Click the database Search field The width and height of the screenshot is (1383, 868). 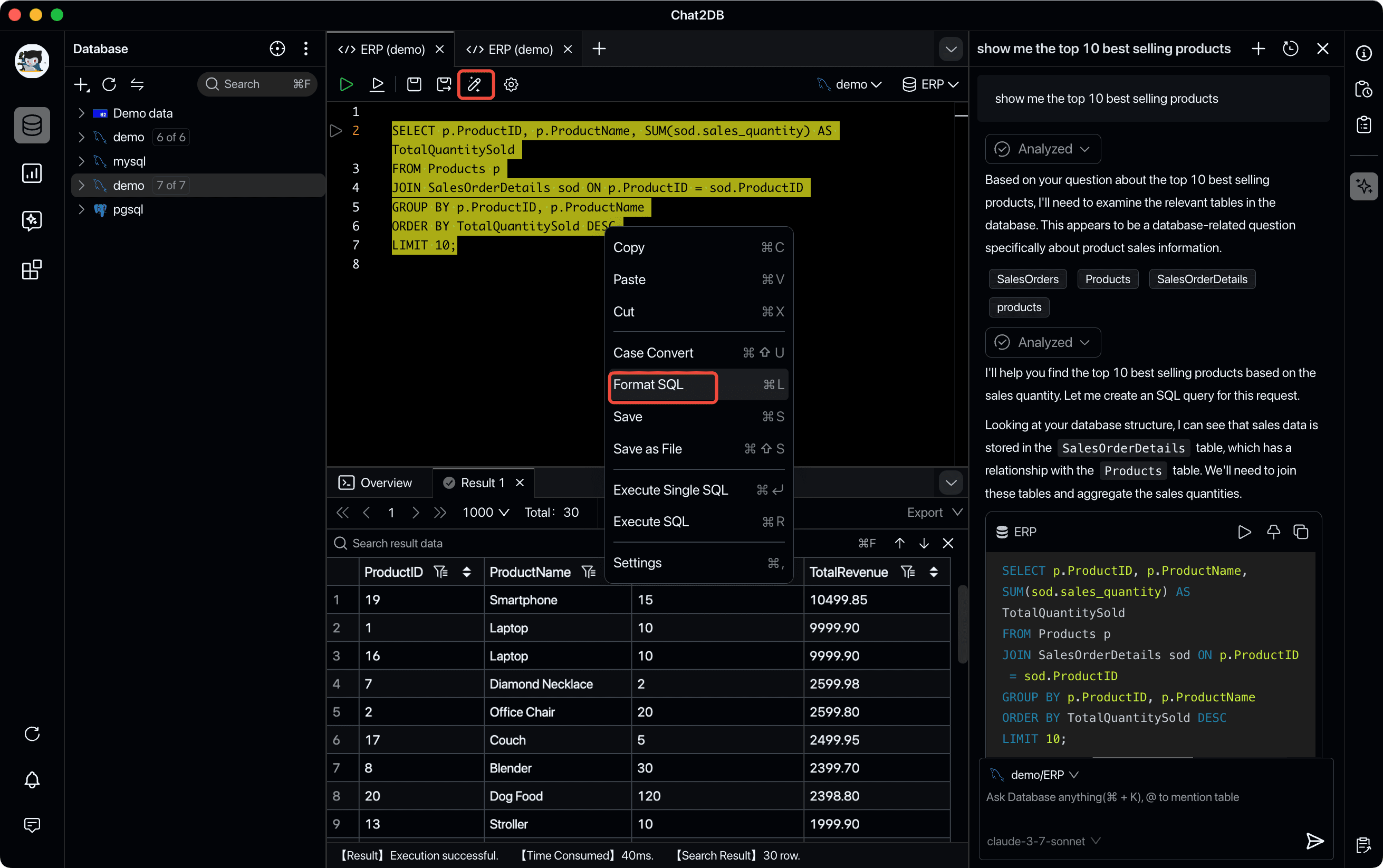pos(257,84)
